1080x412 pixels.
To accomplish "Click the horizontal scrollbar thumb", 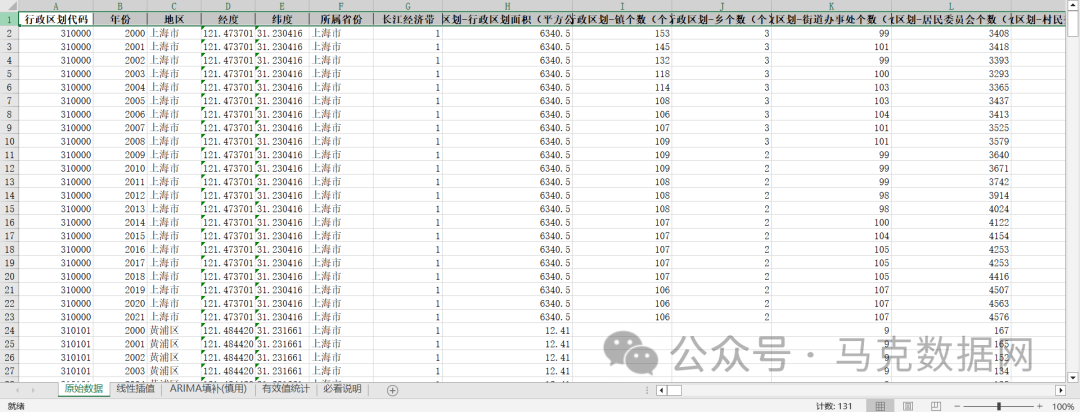I will (x=674, y=391).
